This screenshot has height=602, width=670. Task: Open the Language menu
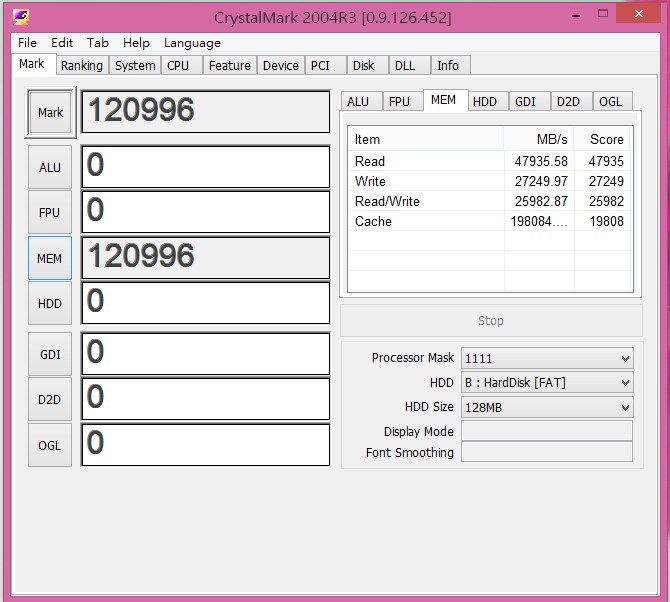192,43
